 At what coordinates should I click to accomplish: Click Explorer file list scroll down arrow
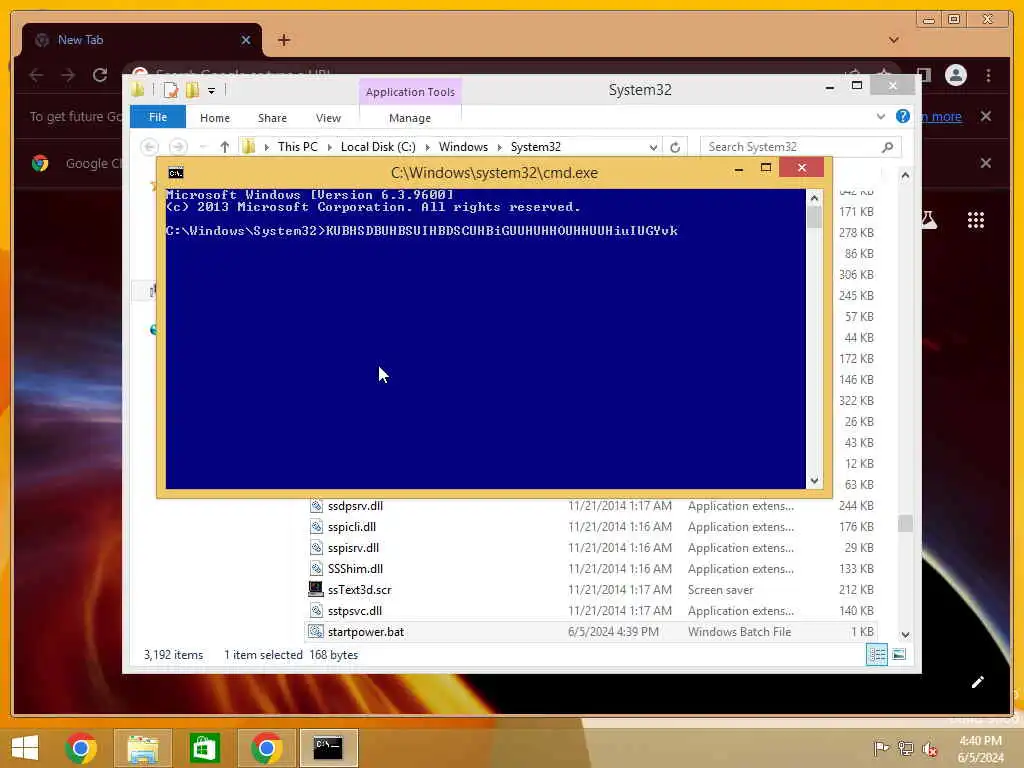click(x=905, y=634)
